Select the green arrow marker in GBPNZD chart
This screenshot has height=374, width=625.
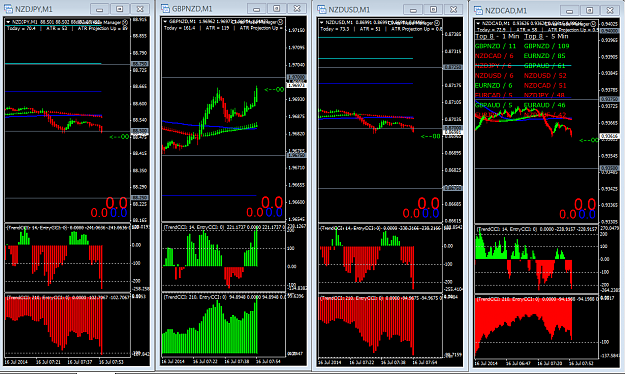point(274,90)
